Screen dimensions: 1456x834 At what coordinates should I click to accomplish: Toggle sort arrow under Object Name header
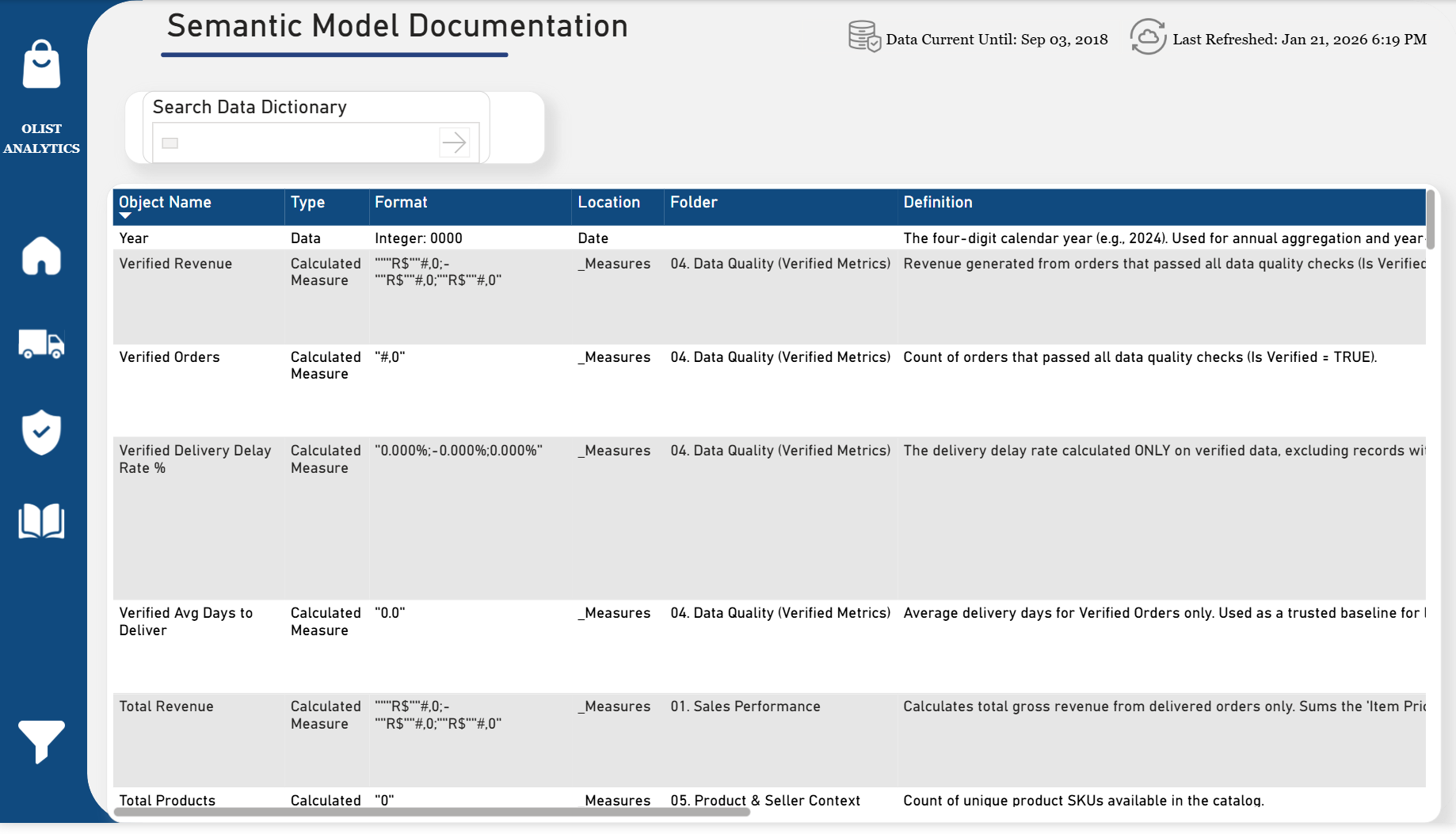click(x=125, y=215)
